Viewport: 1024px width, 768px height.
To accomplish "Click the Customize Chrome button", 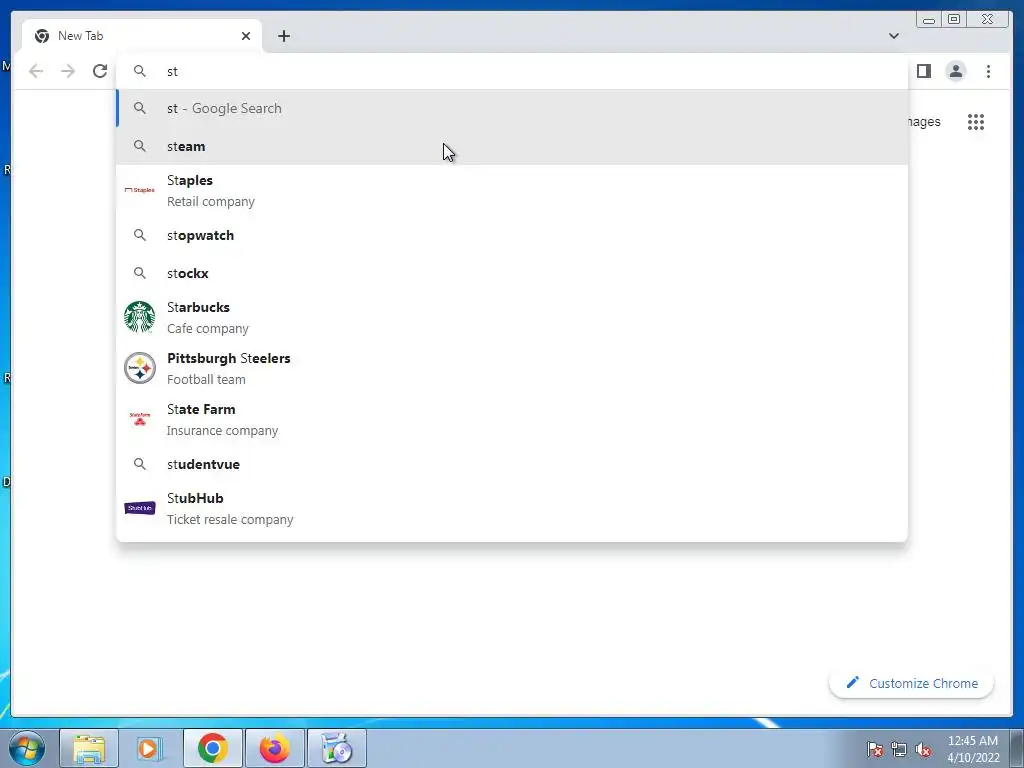I will pyautogui.click(x=912, y=683).
